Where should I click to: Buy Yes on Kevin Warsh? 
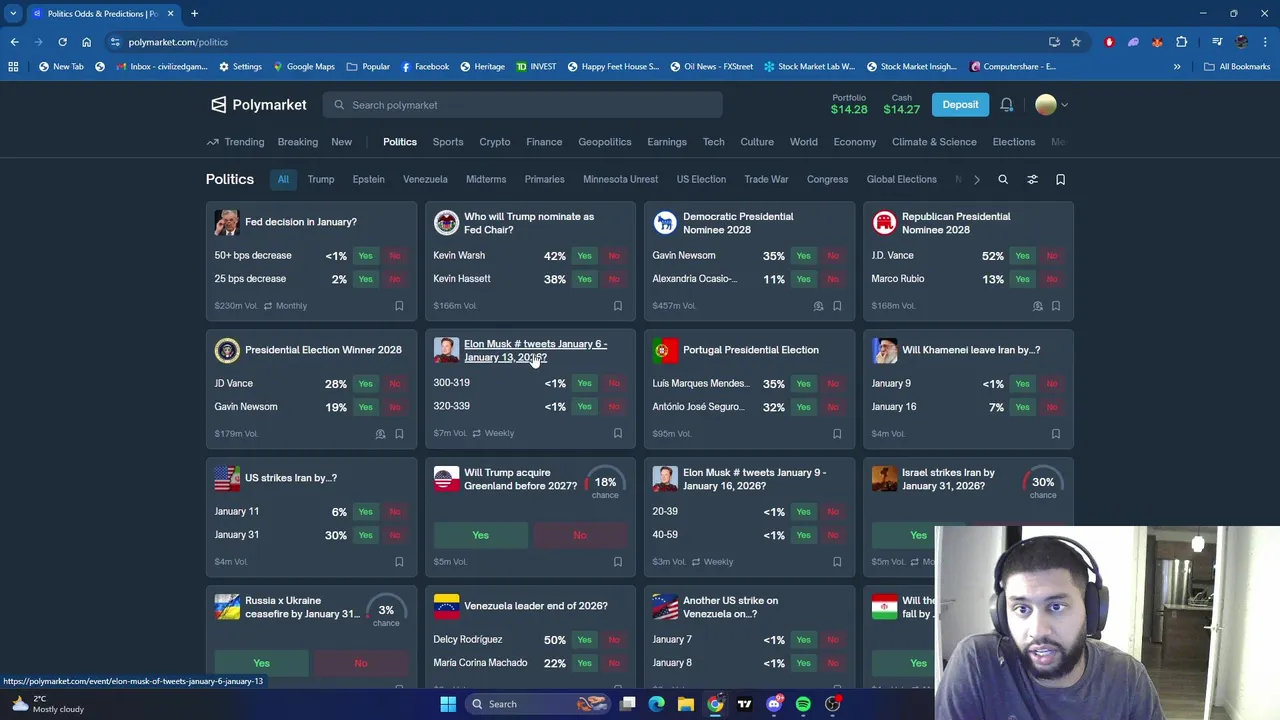(x=584, y=256)
